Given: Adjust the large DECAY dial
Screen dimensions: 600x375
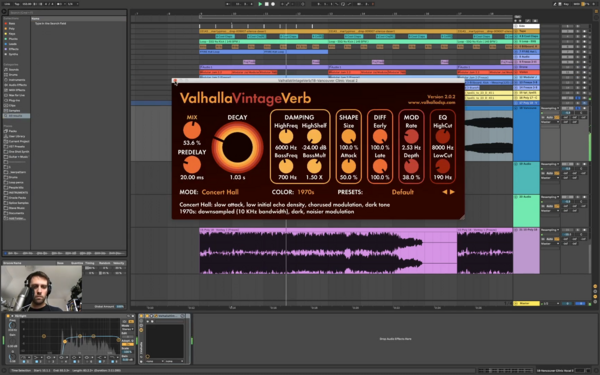Looking at the screenshot, I should click(x=237, y=148).
